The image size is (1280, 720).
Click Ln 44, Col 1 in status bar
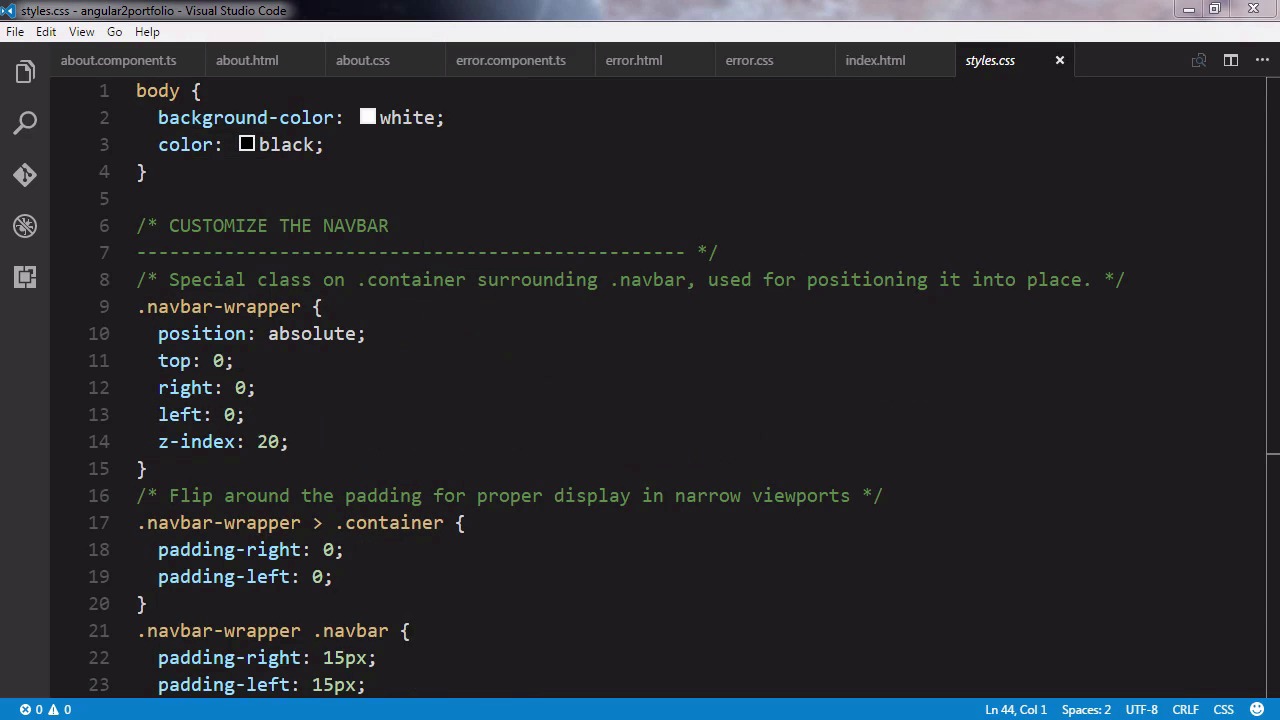point(1016,710)
